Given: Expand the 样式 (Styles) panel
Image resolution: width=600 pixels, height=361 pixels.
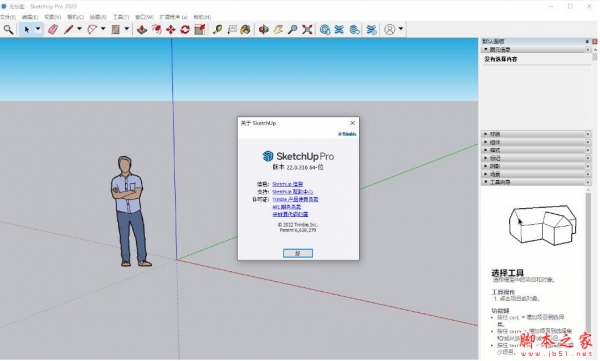Looking at the screenshot, I should point(536,150).
